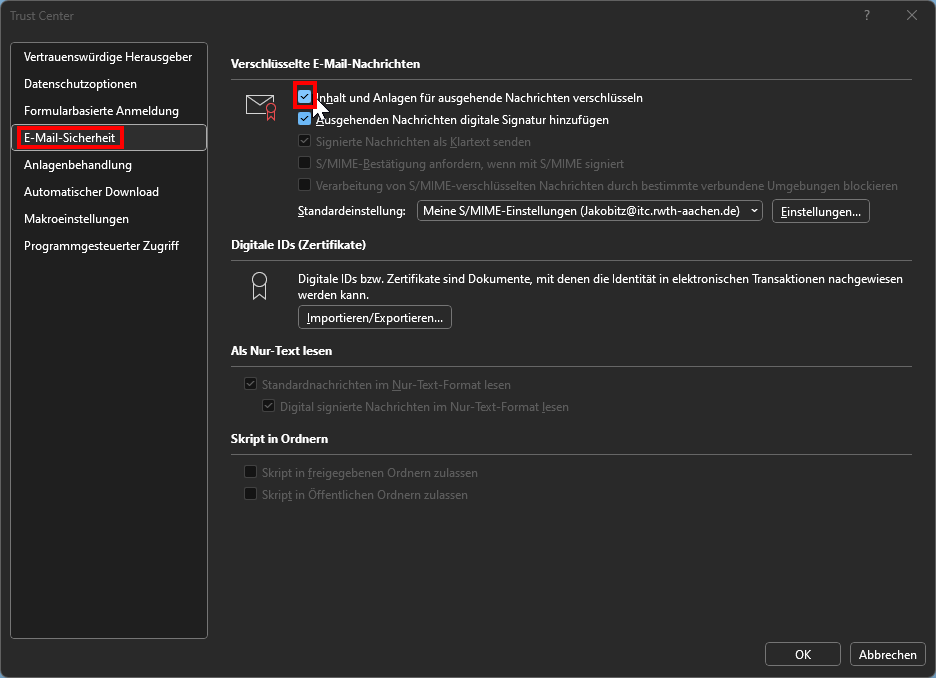Select Vertrauenswürdige Herausgeber in sidebar

pos(108,57)
